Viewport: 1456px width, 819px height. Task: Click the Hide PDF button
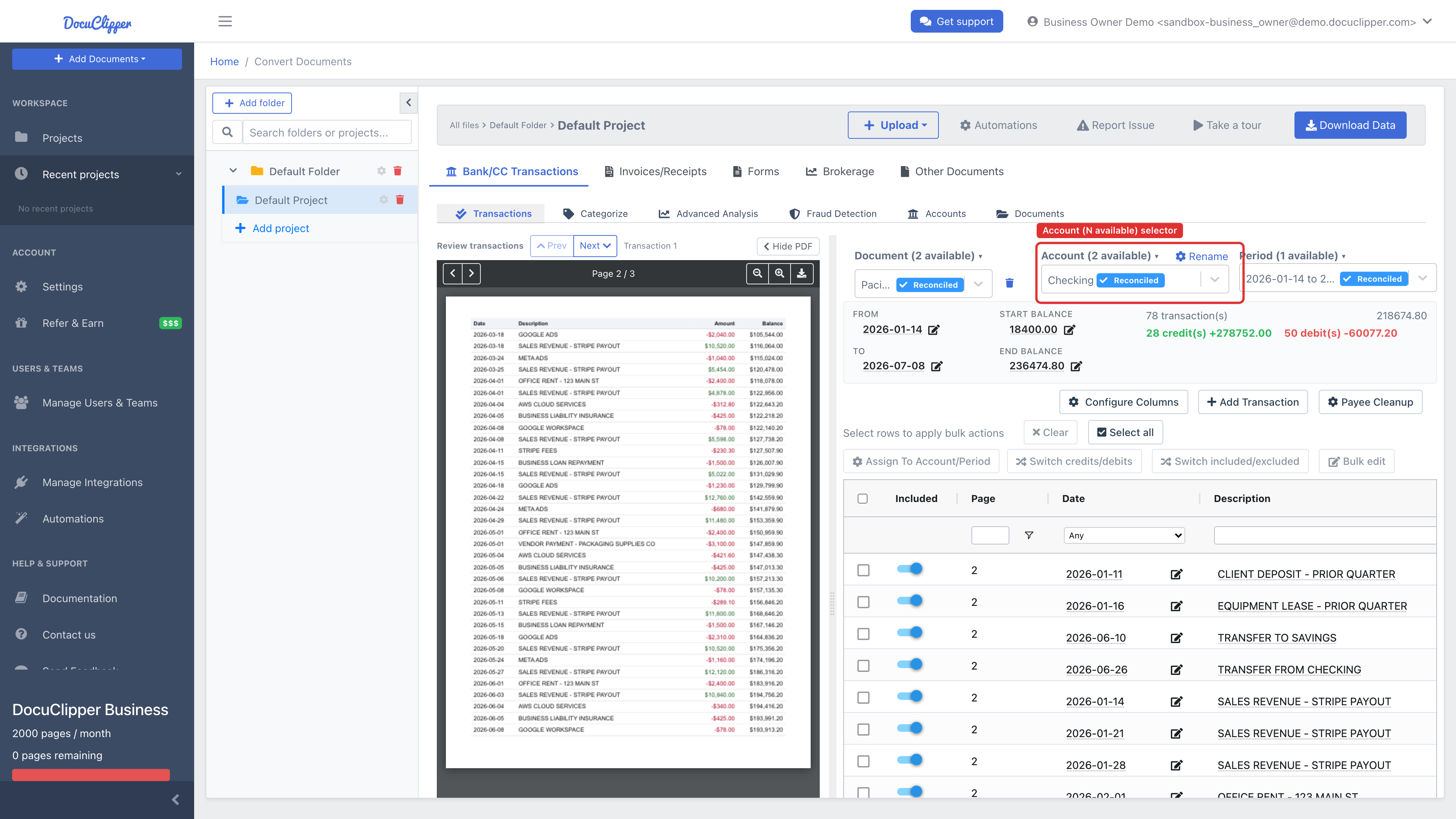pos(788,246)
